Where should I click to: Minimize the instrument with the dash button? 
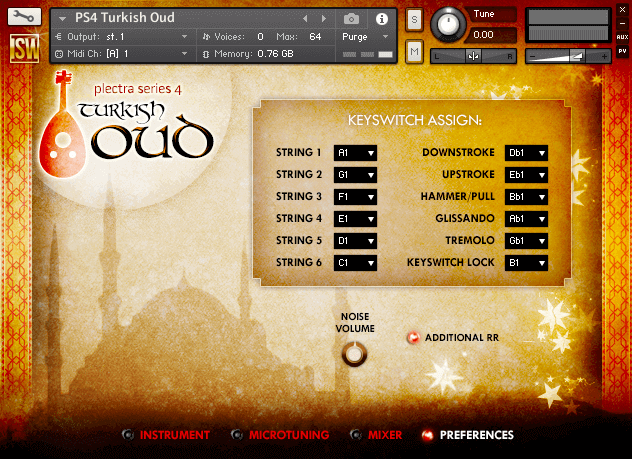click(622, 24)
